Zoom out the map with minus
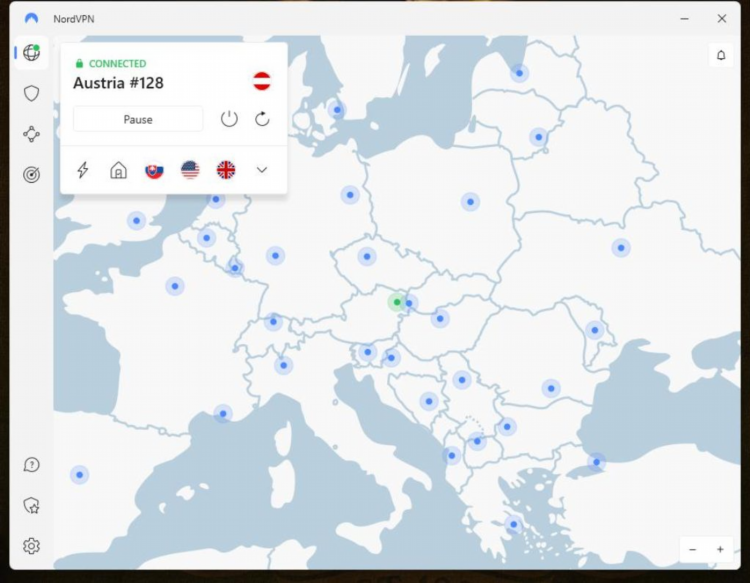This screenshot has width=750, height=583. pyautogui.click(x=692, y=550)
